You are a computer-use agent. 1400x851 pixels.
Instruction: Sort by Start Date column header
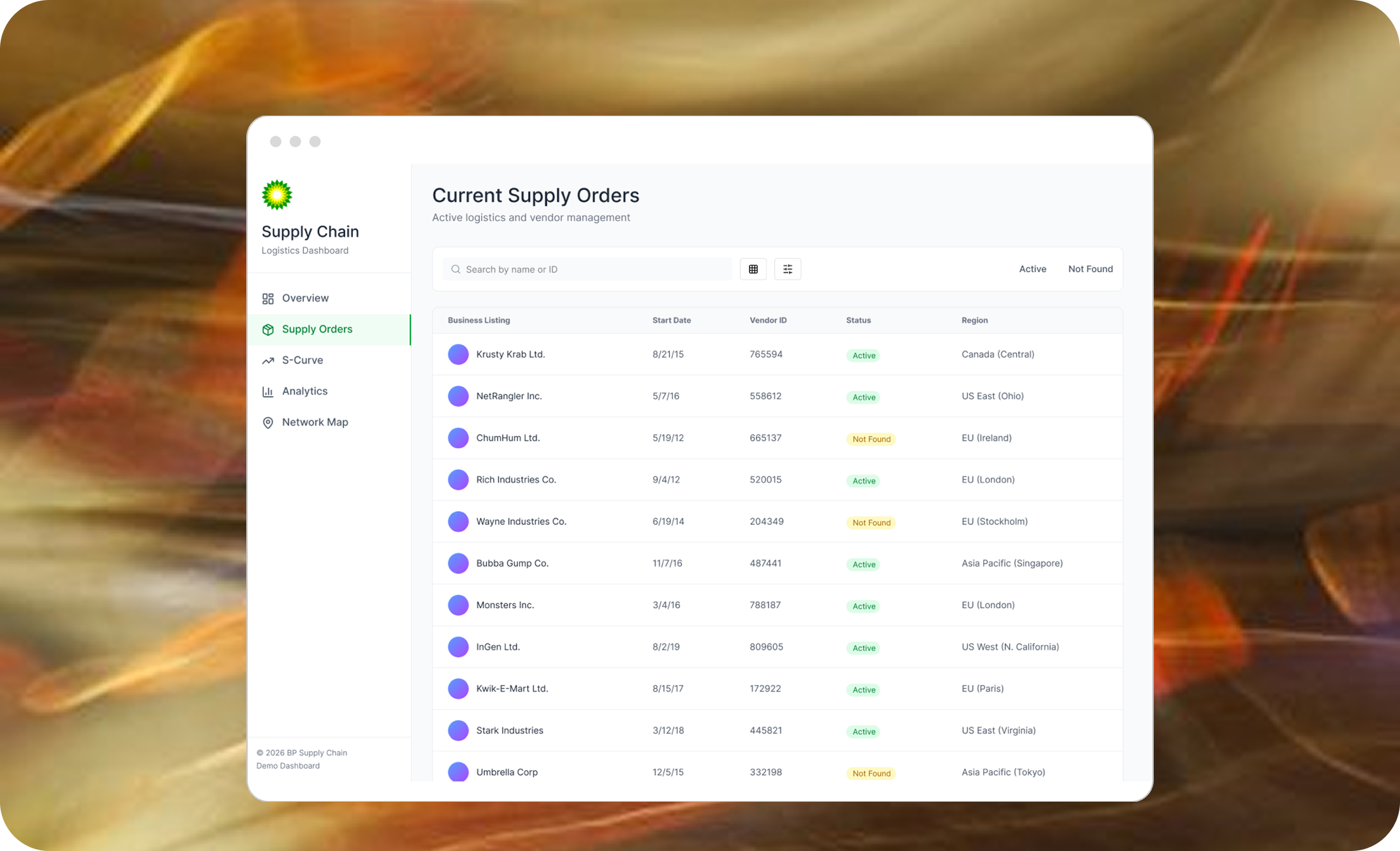671,320
